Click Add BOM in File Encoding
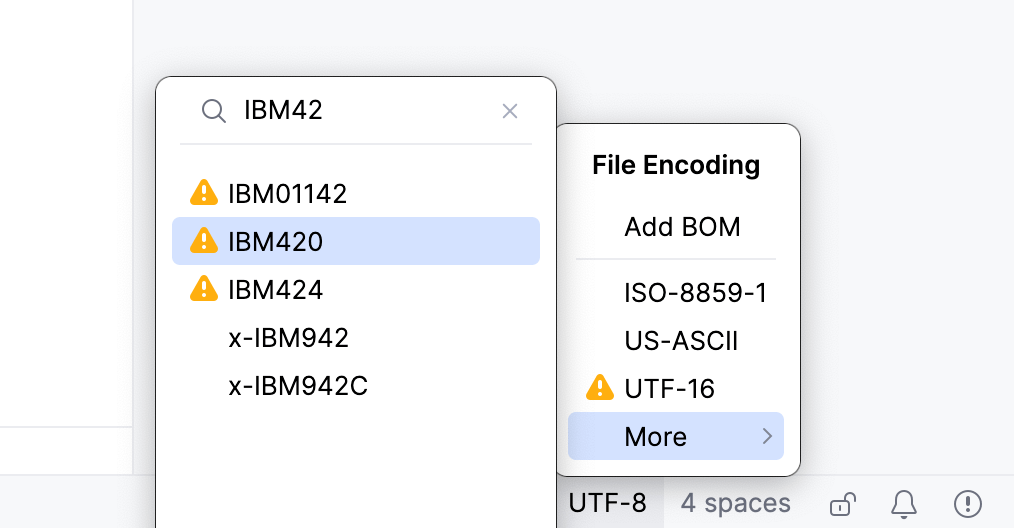Image resolution: width=1014 pixels, height=528 pixels. click(x=682, y=227)
